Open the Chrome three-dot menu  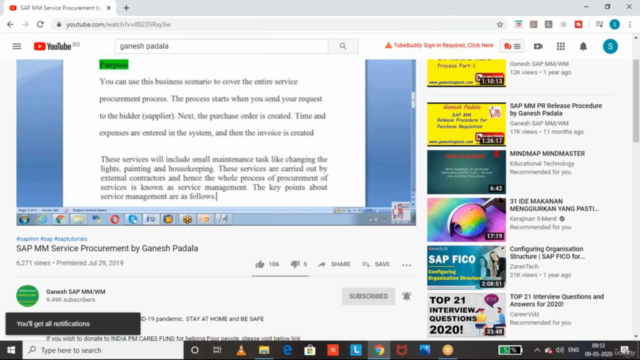tap(630, 24)
